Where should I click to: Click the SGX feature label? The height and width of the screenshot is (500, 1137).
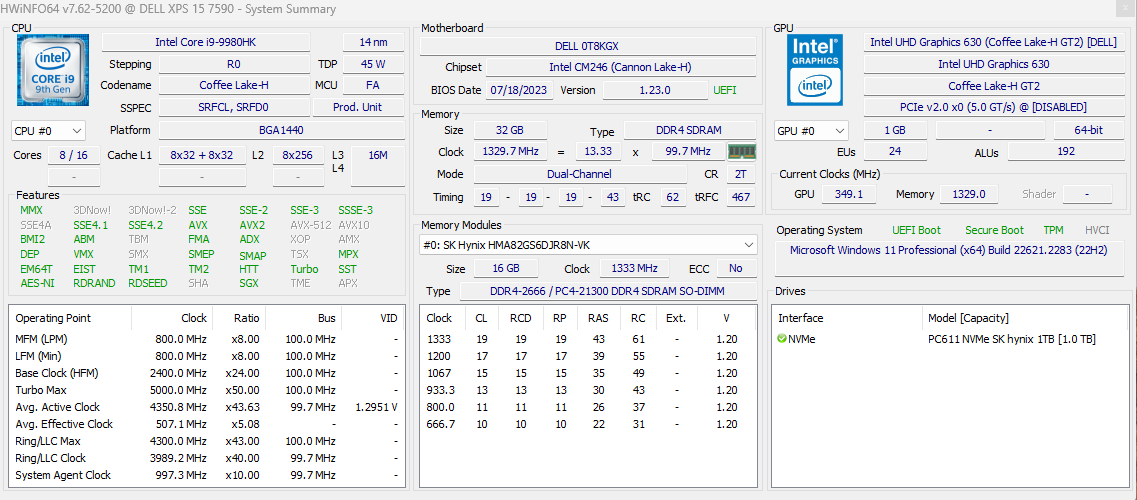(249, 283)
